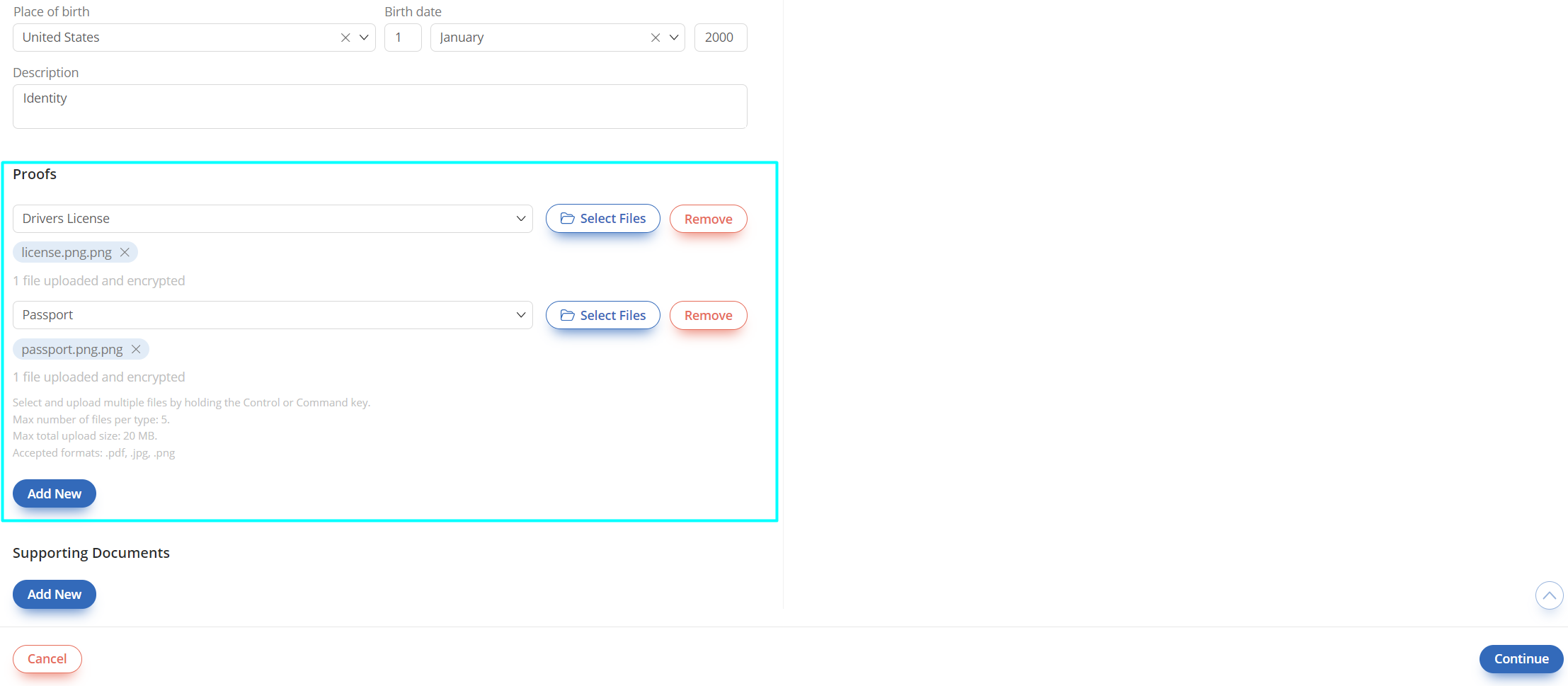Delete the passport.png.png file chip
The height and width of the screenshot is (686, 1568).
[x=136, y=349]
